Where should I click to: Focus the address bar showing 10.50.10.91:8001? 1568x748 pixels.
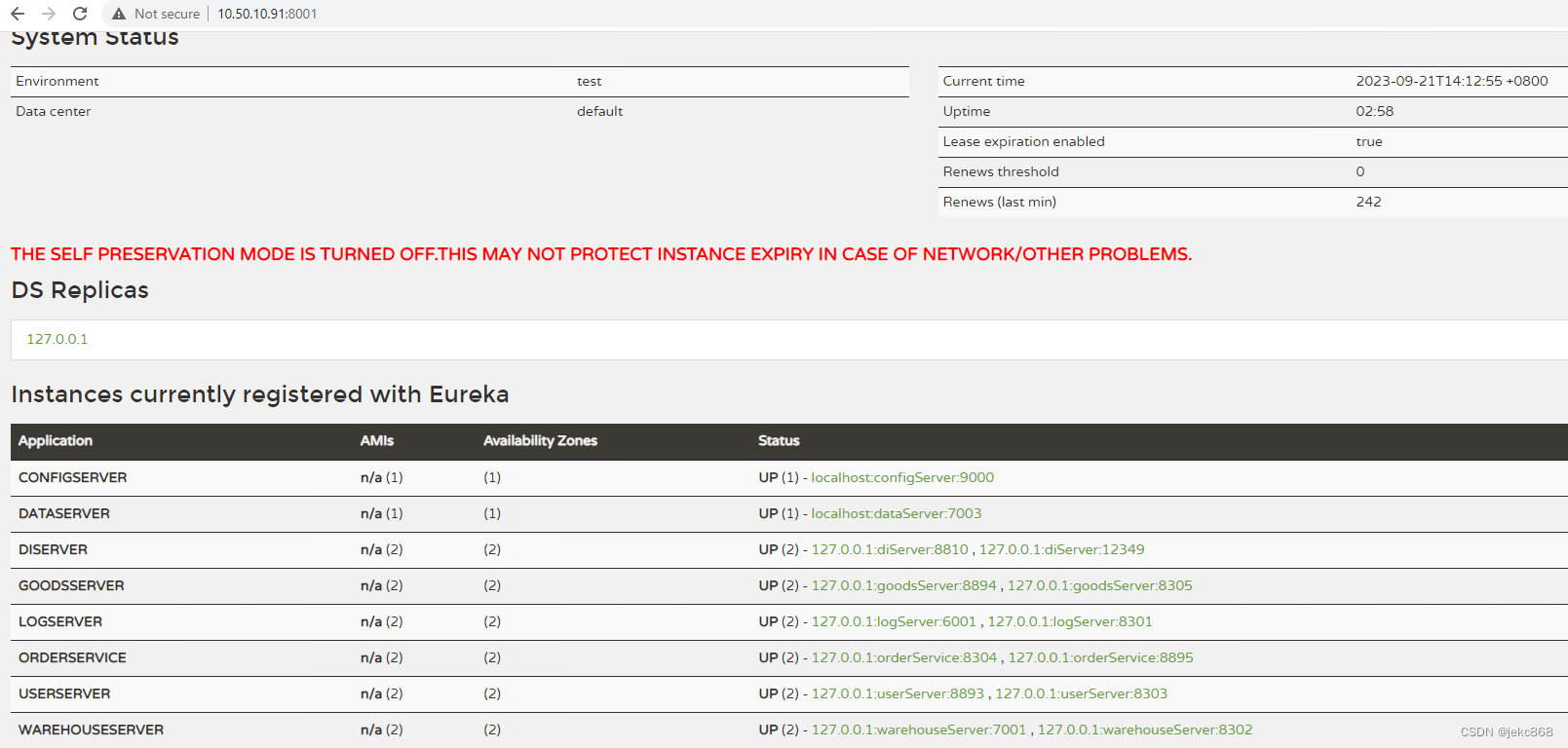click(x=267, y=14)
